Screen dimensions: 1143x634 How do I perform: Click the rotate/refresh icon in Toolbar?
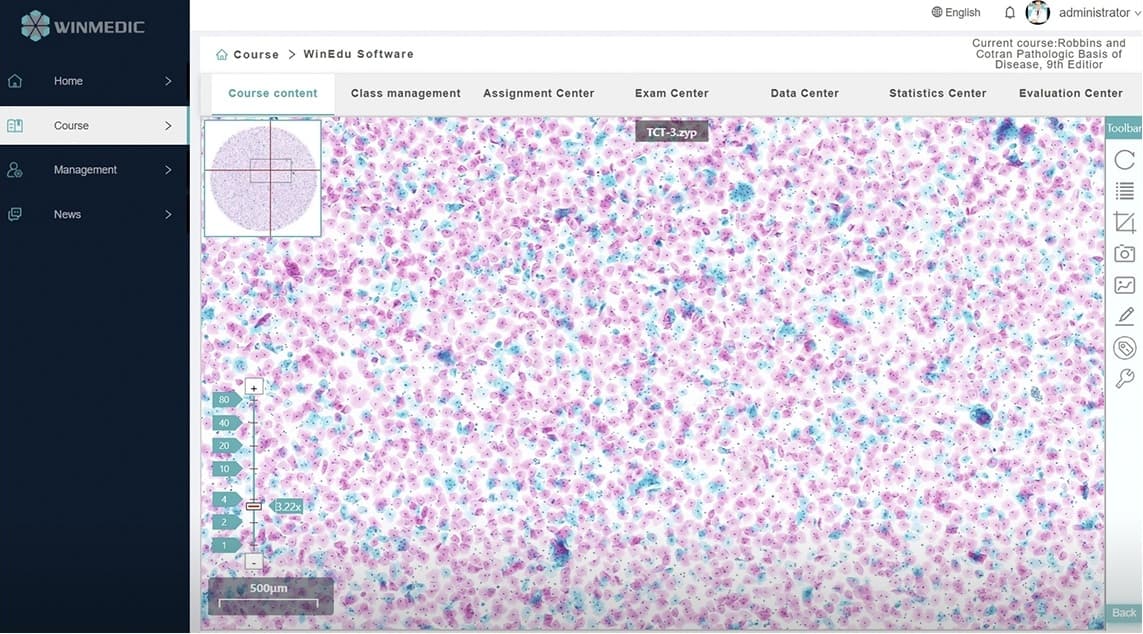pos(1124,160)
